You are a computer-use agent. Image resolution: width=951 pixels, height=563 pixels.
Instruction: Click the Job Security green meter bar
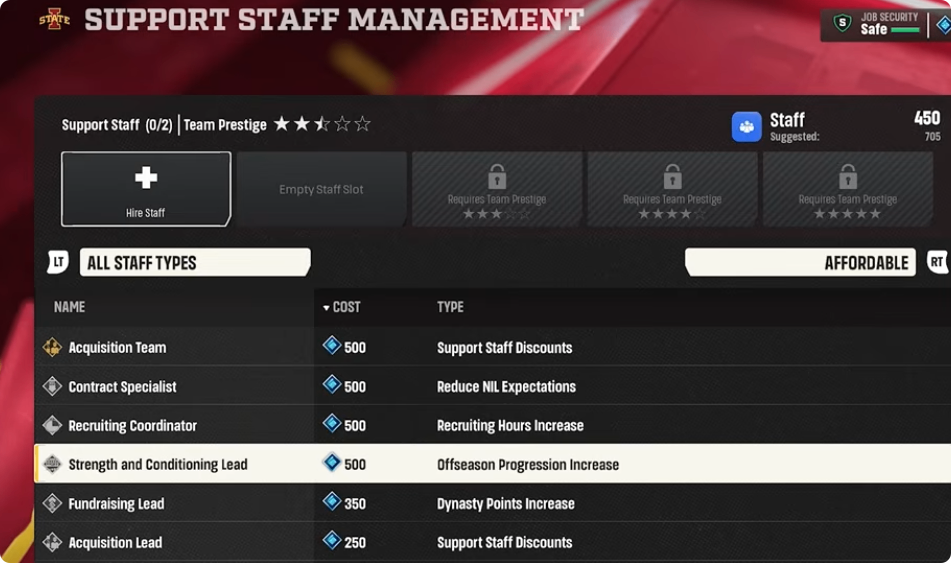tap(906, 30)
